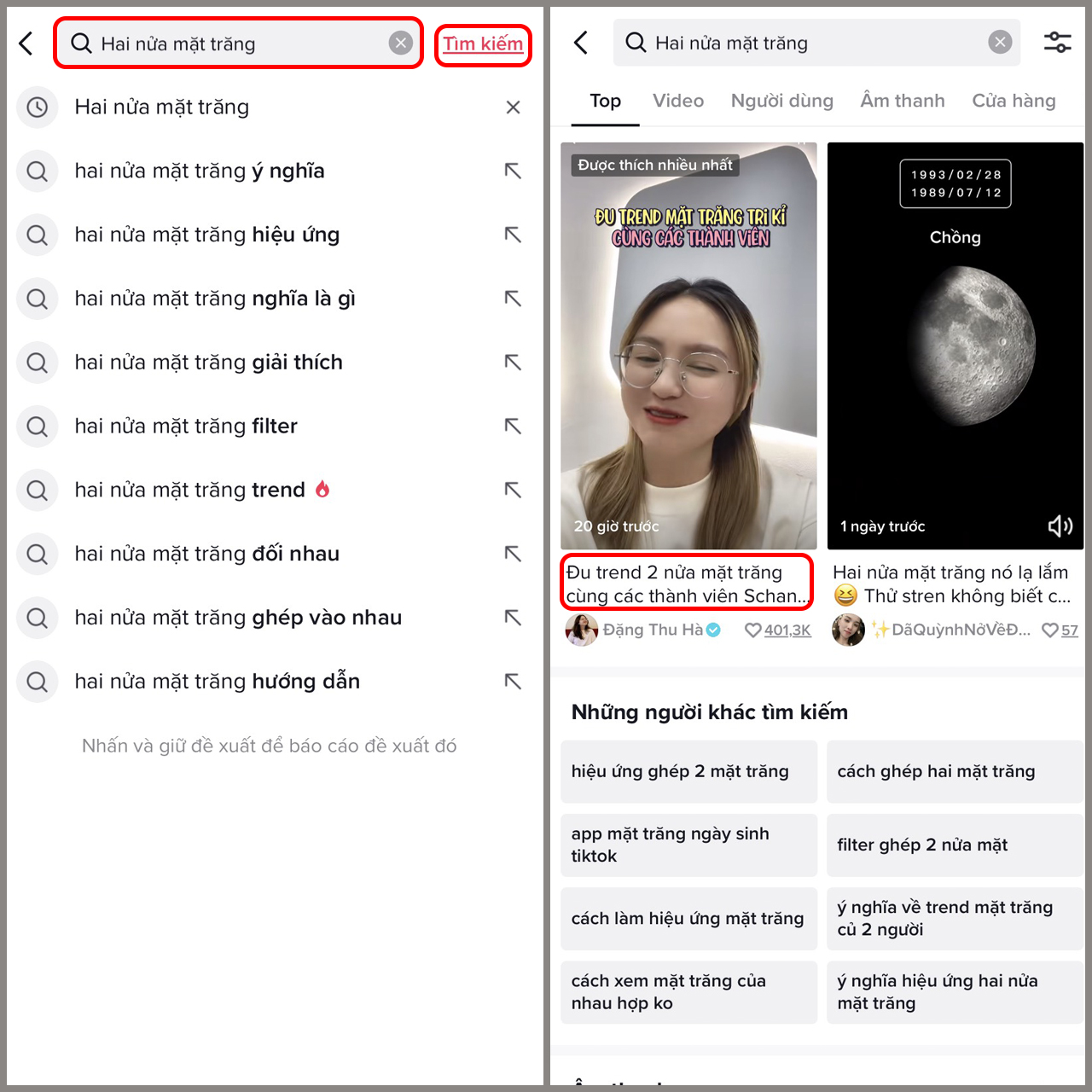This screenshot has width=1092, height=1092.
Task: Remove the recent search 'Hai nửa mặt trăng'
Action: (x=513, y=107)
